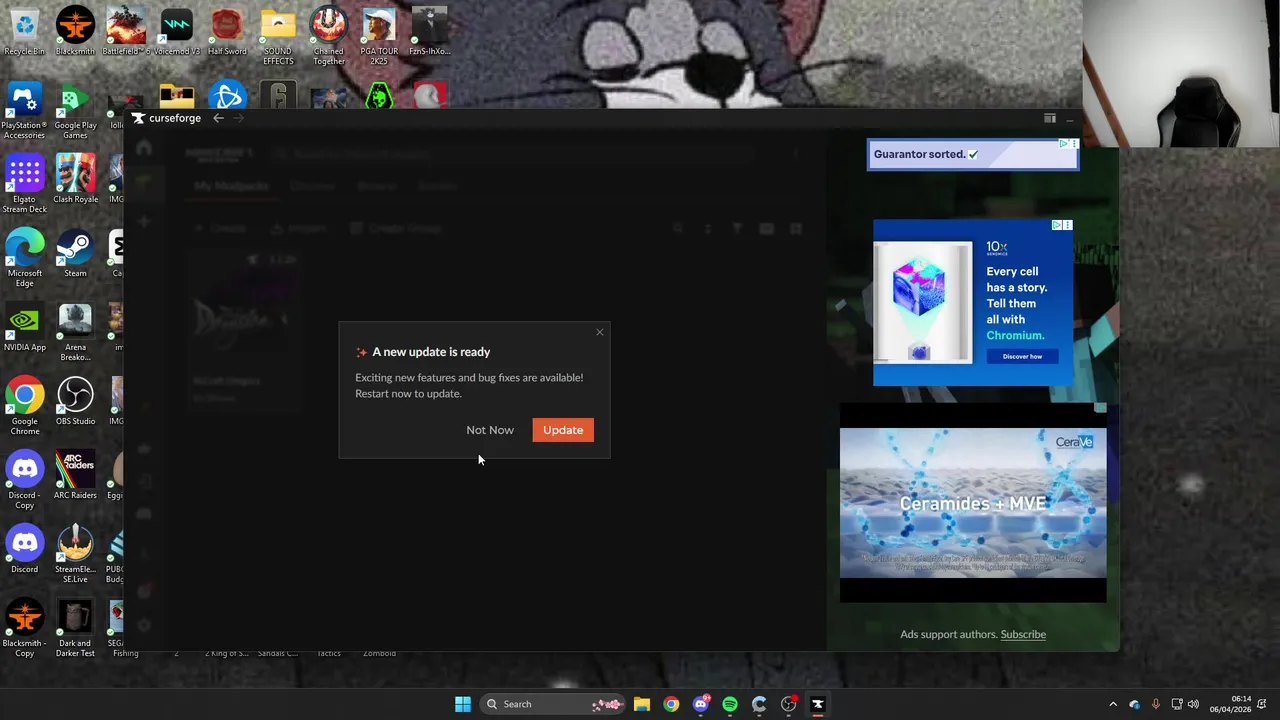The width and height of the screenshot is (1280, 720).
Task: Open Discord from the taskbar
Action: pyautogui.click(x=701, y=704)
